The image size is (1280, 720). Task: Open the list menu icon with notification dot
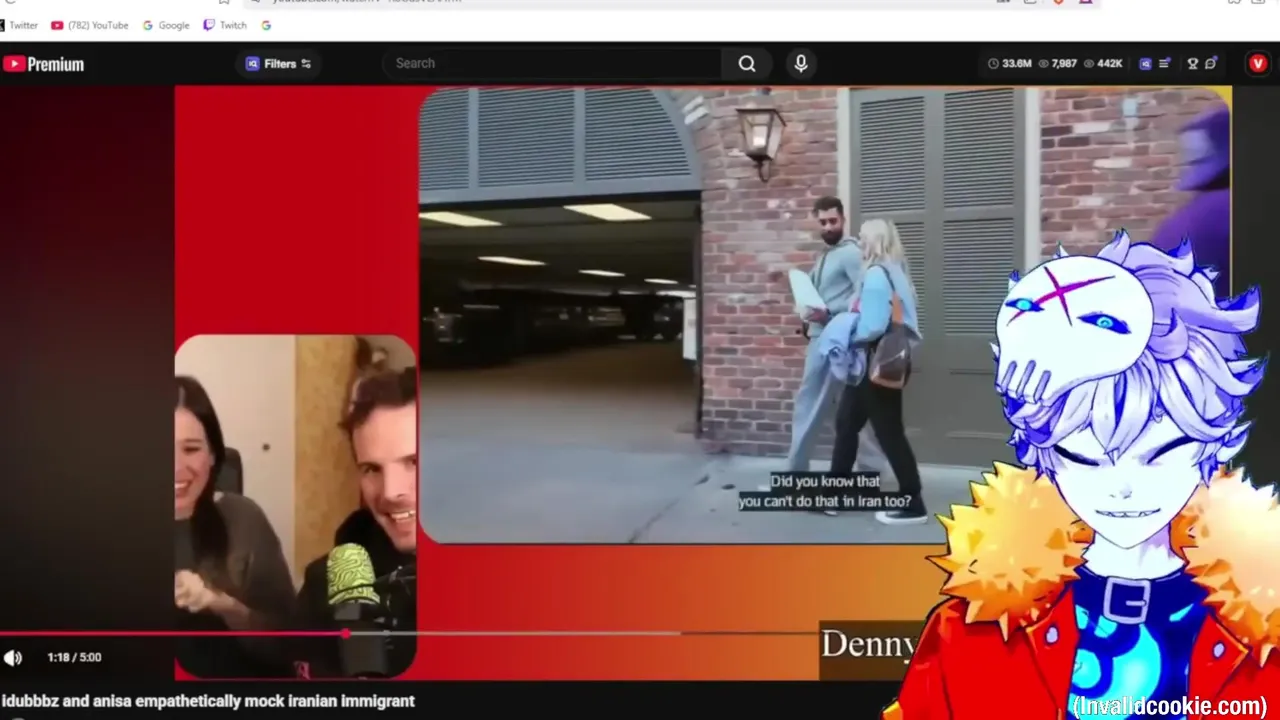coord(1165,64)
